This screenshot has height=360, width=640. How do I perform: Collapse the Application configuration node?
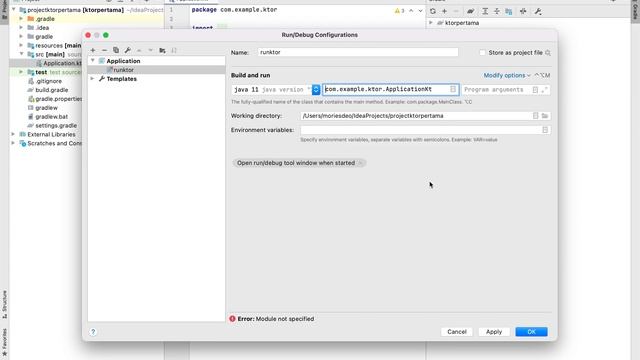point(93,61)
